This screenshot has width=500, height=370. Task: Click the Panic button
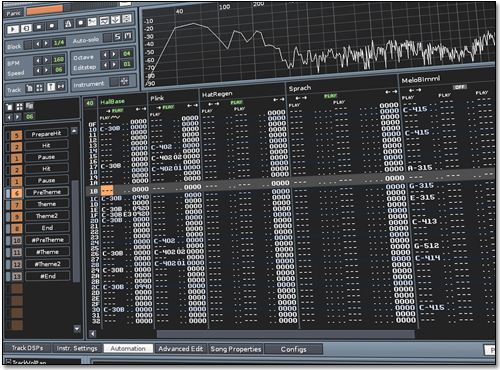click(x=14, y=13)
